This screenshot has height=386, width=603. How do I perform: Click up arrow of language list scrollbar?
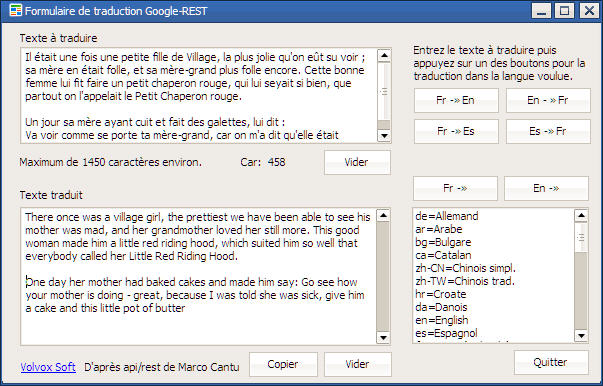coord(581,216)
